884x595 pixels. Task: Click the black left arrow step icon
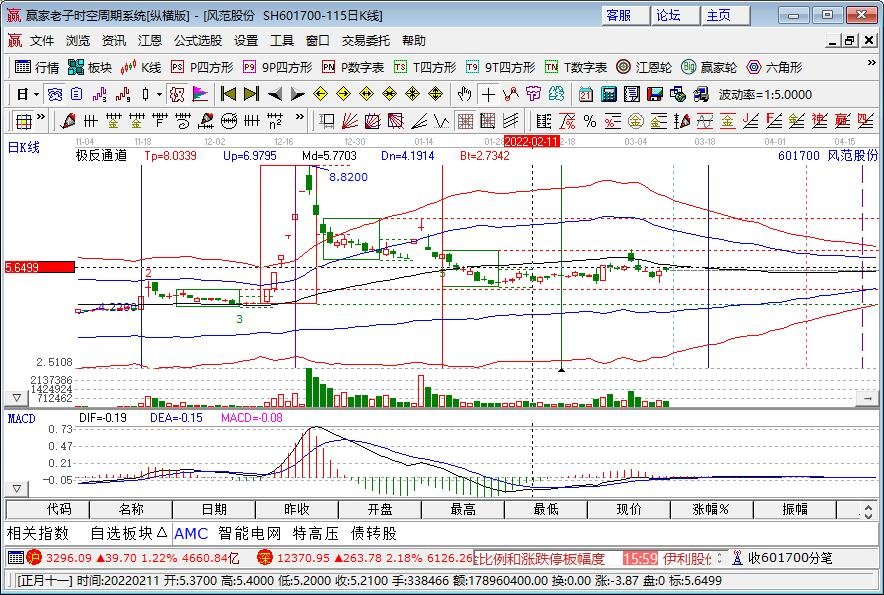[275, 94]
